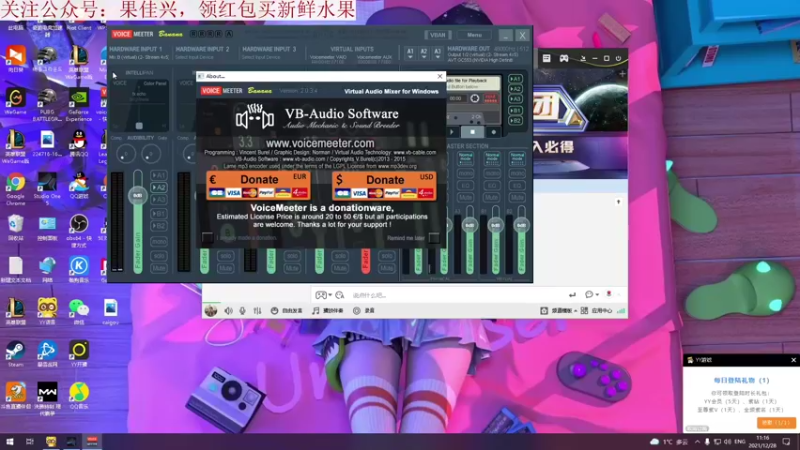Screen dimensions: 800x450
Task: Open www.voicemeeter.com link
Action: pyautogui.click(x=320, y=143)
